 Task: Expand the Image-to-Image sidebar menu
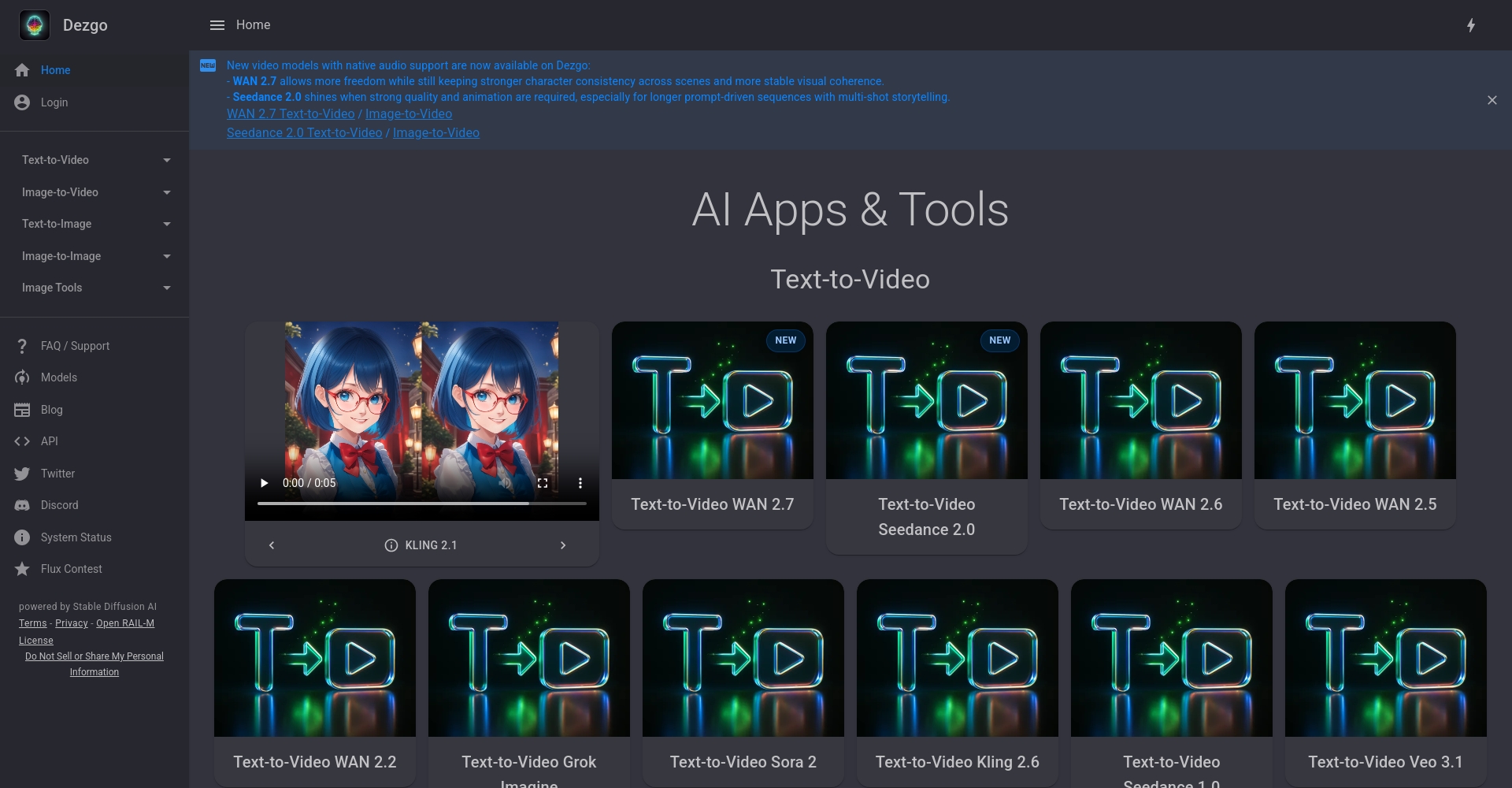(94, 256)
